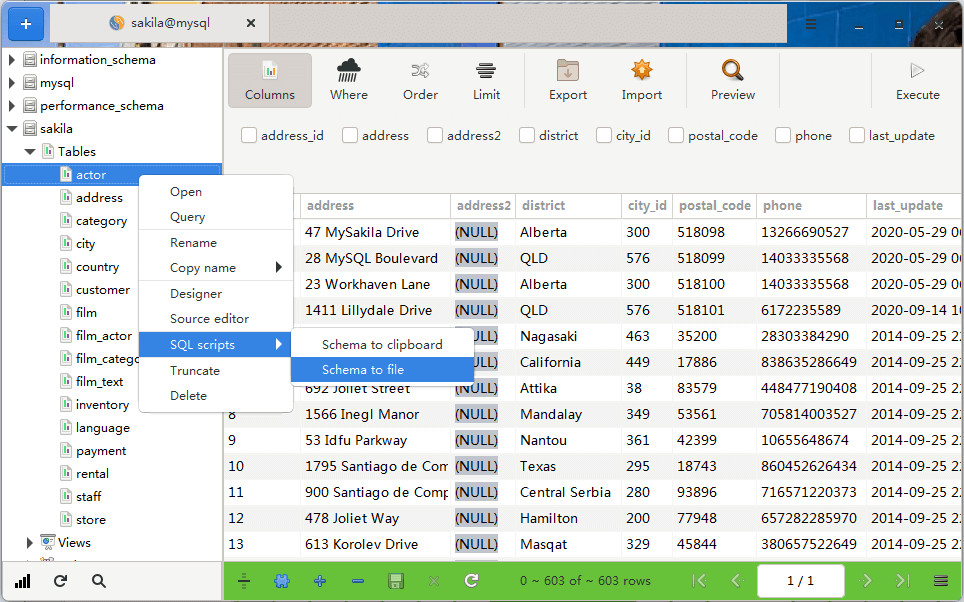The width and height of the screenshot is (964, 602).
Task: Open the Where filter tool
Action: coord(349,81)
